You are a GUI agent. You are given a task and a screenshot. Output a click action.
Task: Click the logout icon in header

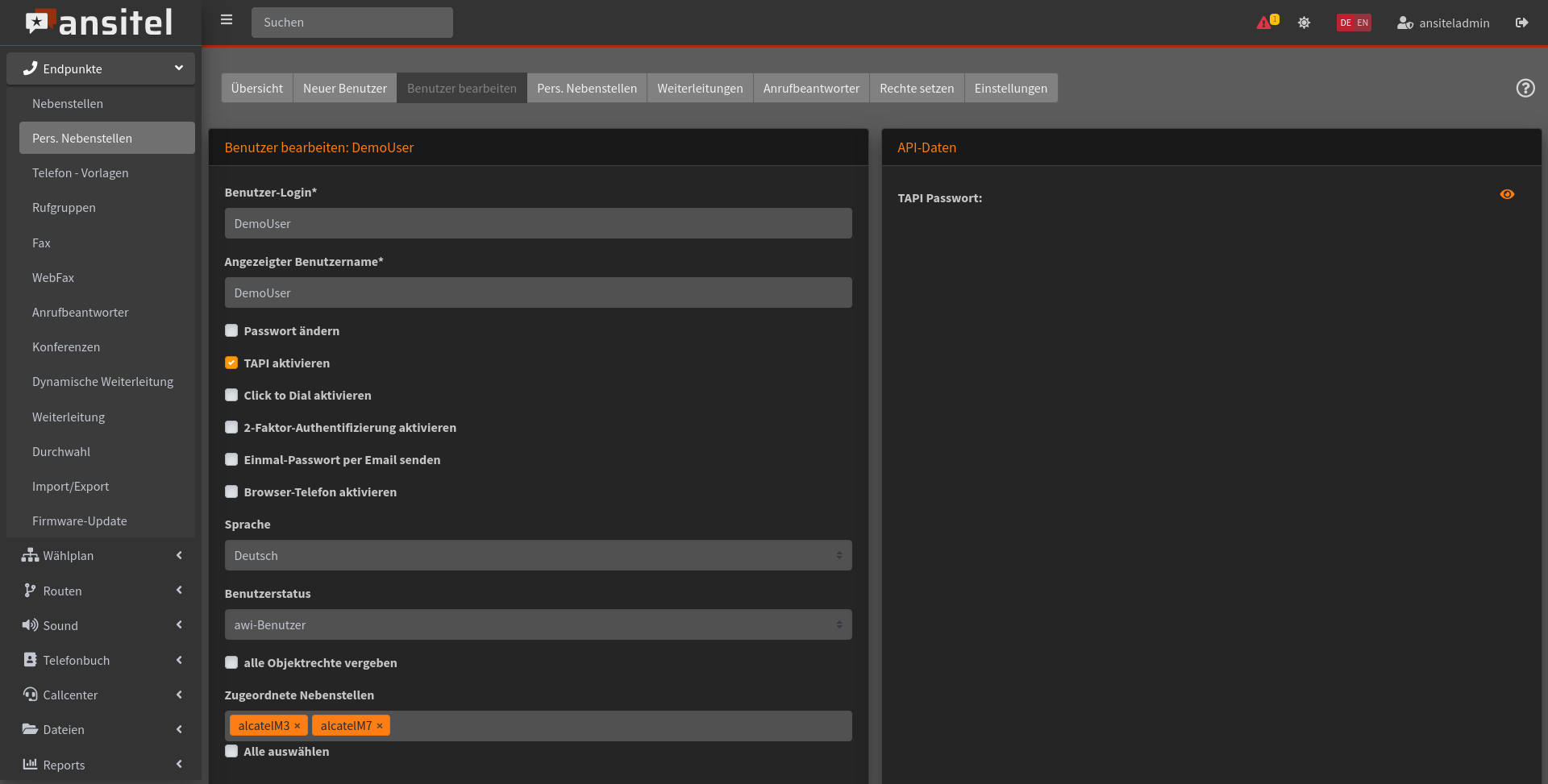click(x=1521, y=23)
